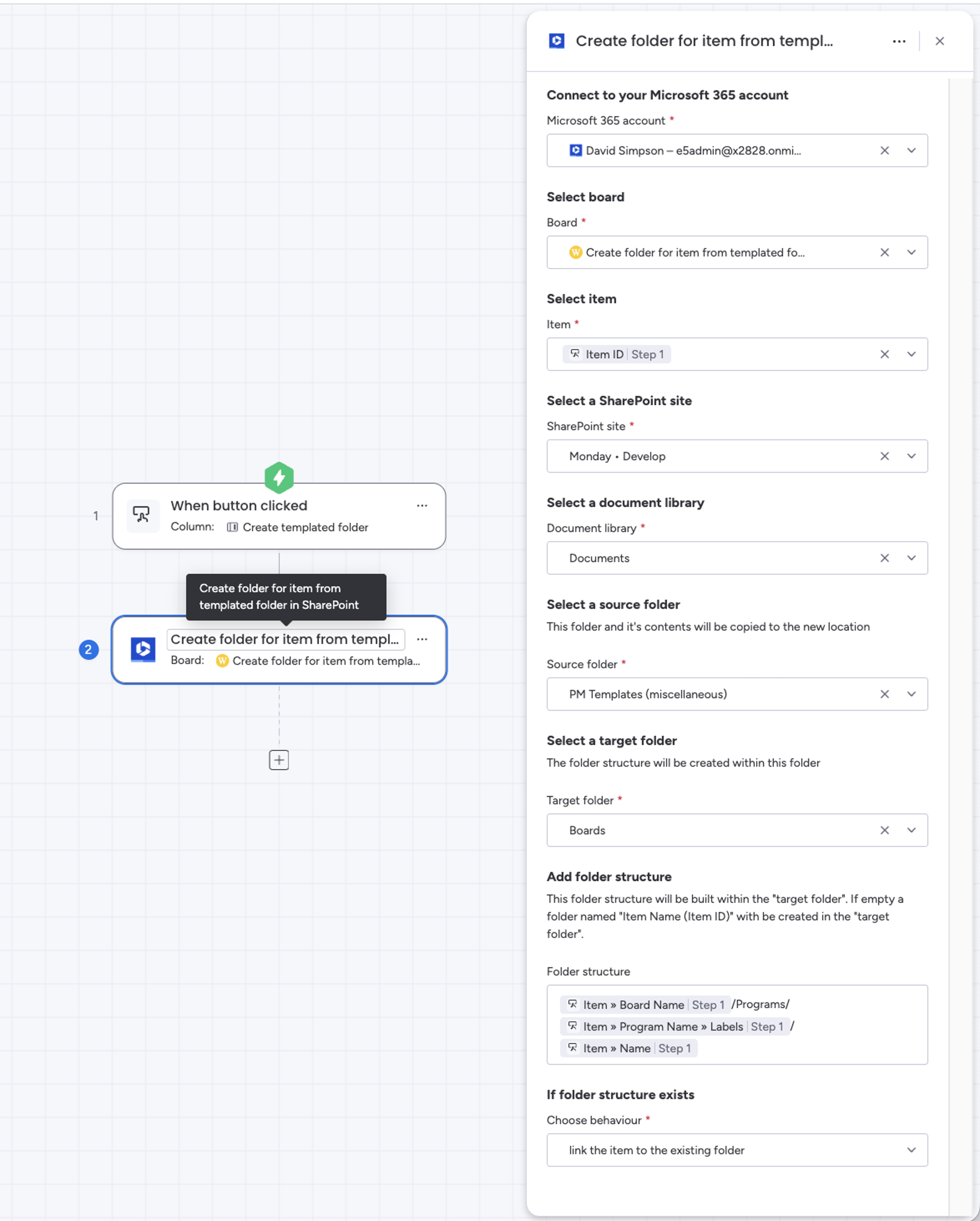The image size is (980, 1221).
Task: Open the SharePoint site dropdown
Action: click(912, 456)
